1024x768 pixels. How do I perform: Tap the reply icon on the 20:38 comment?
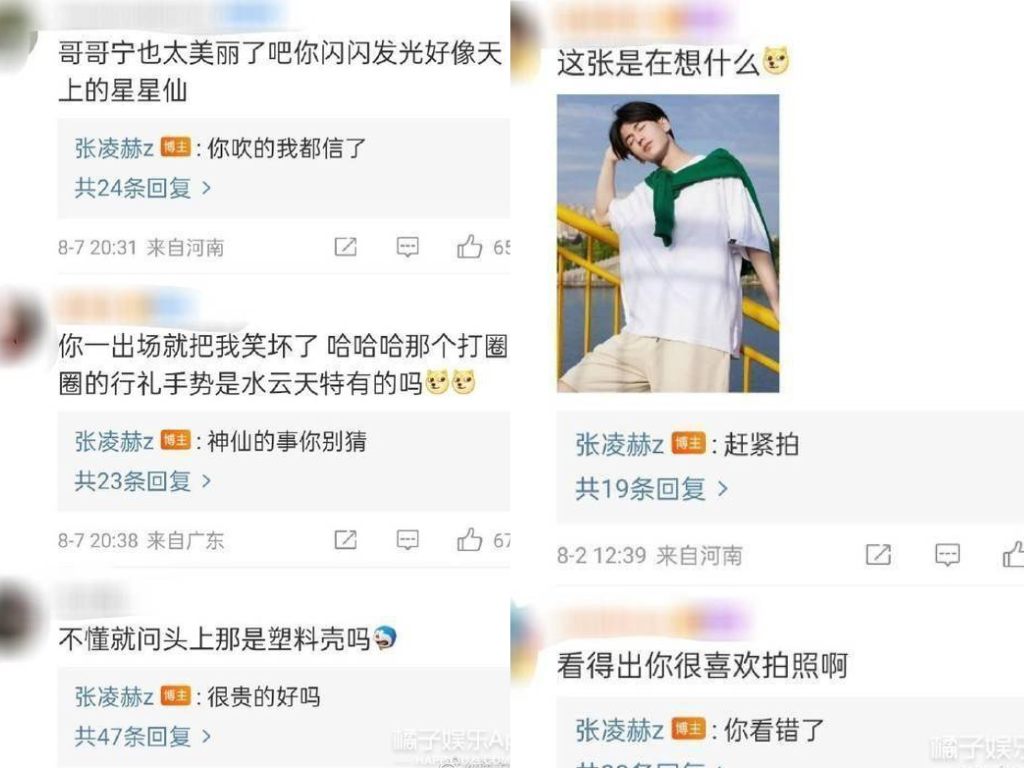click(x=408, y=540)
